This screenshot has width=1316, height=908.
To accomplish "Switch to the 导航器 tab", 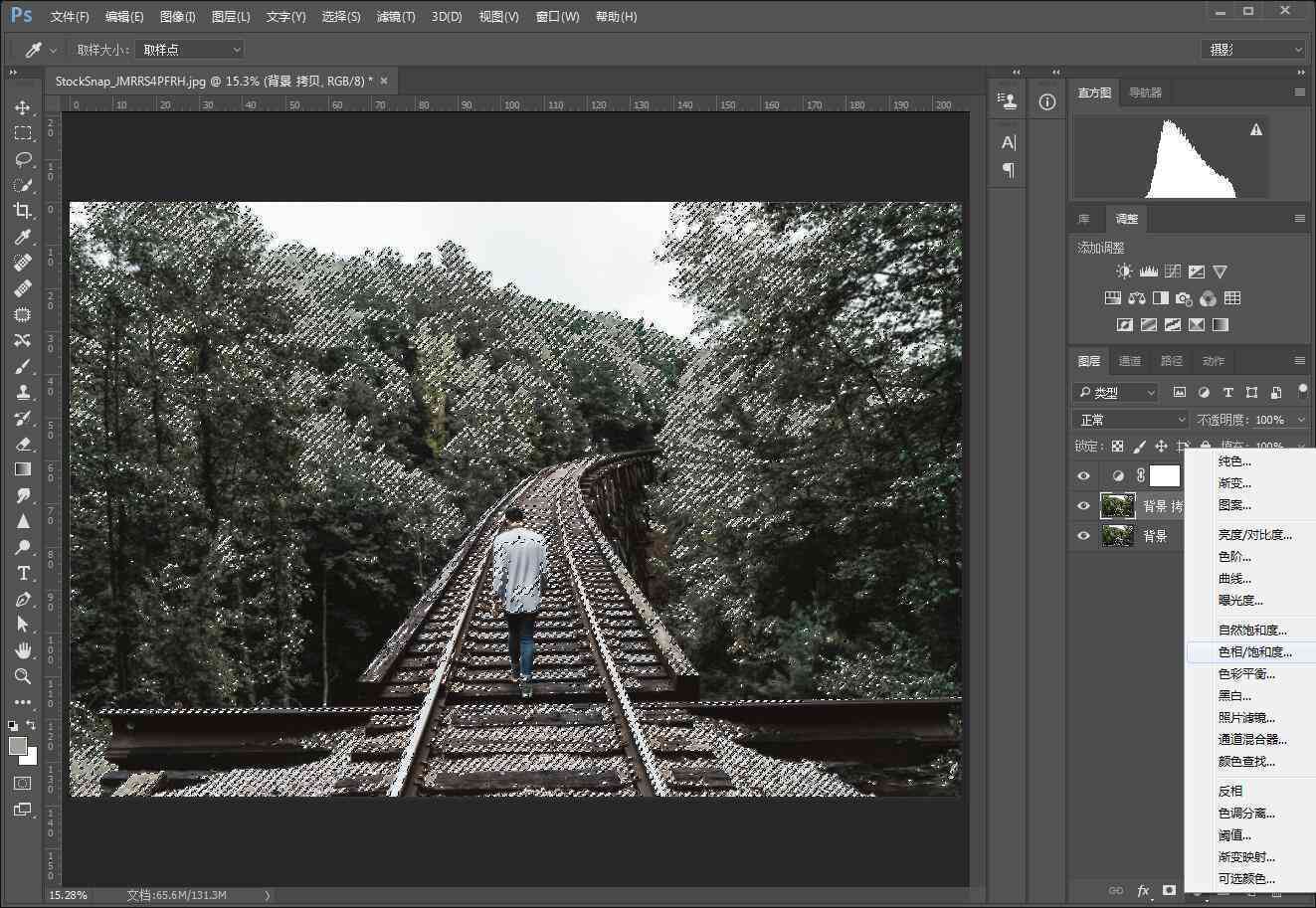I will (x=1145, y=92).
